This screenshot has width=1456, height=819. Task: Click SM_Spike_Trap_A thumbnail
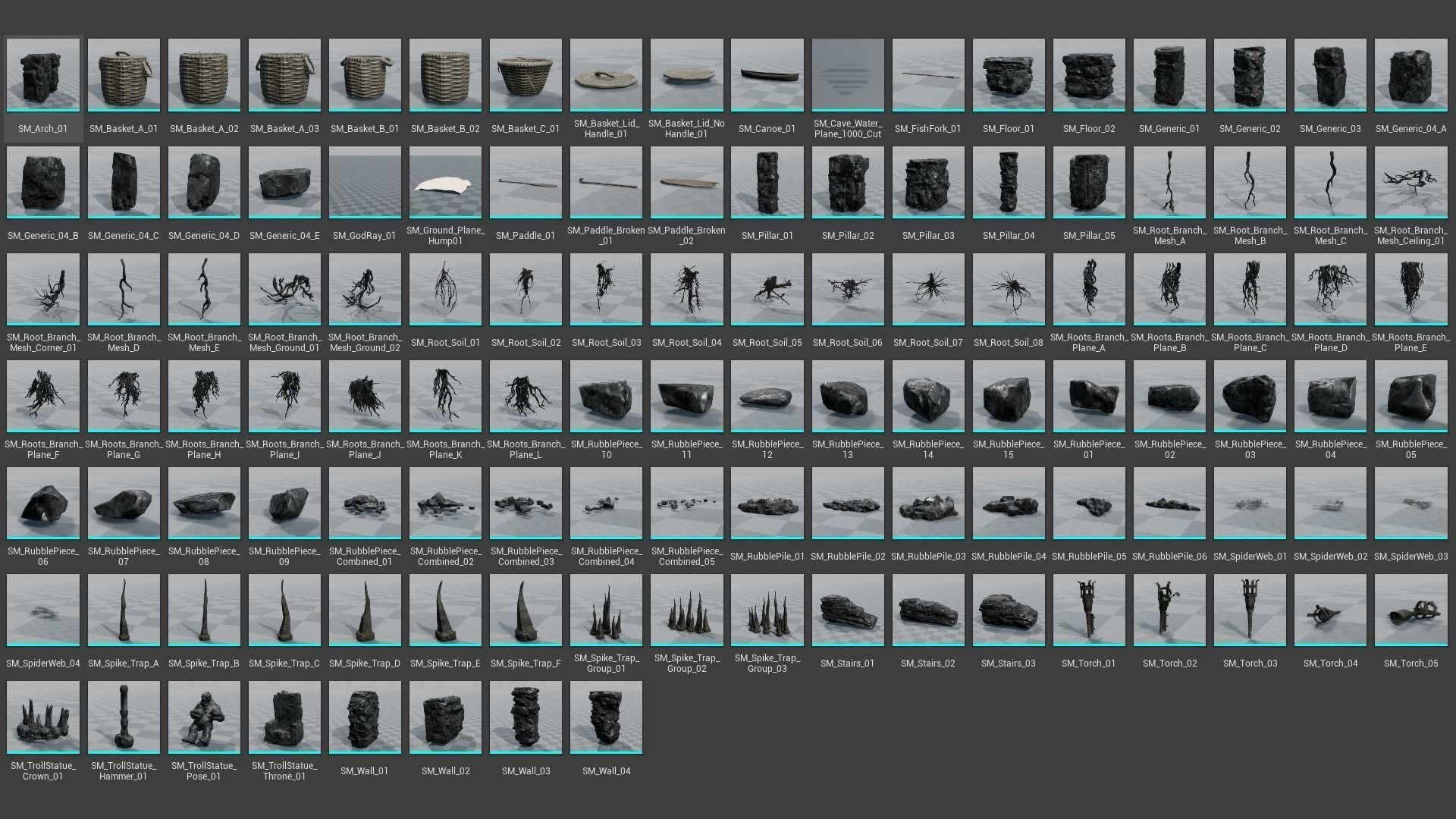click(124, 610)
